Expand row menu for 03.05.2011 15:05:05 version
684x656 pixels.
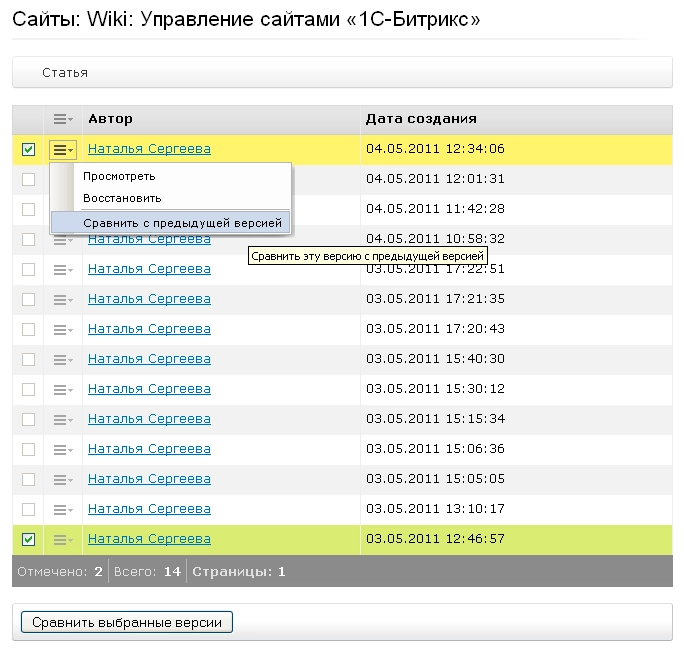(x=63, y=479)
